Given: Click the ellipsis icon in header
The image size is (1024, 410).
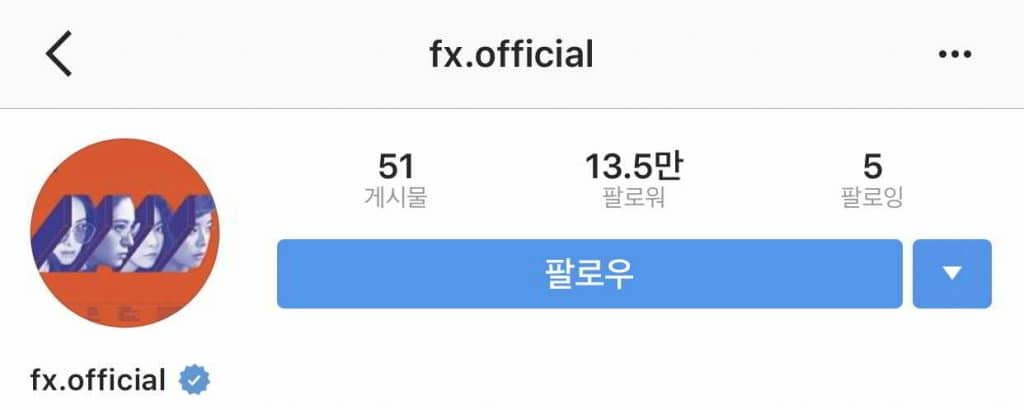Looking at the screenshot, I should click(955, 54).
